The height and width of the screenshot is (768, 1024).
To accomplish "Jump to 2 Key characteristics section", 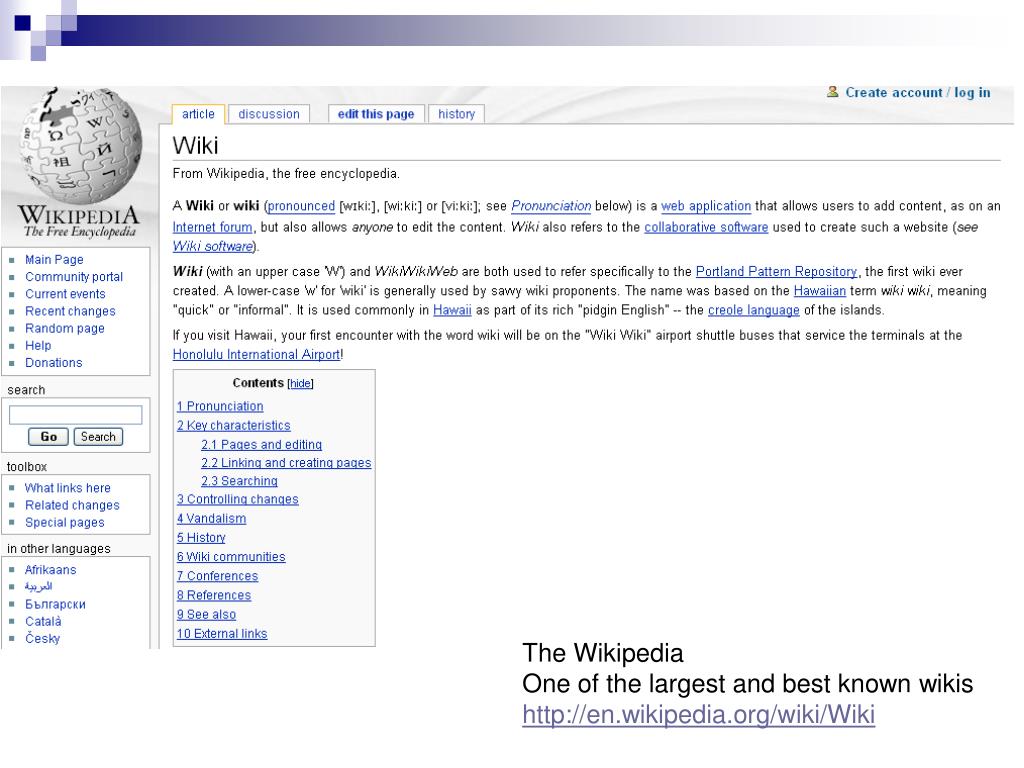I will click(233, 426).
